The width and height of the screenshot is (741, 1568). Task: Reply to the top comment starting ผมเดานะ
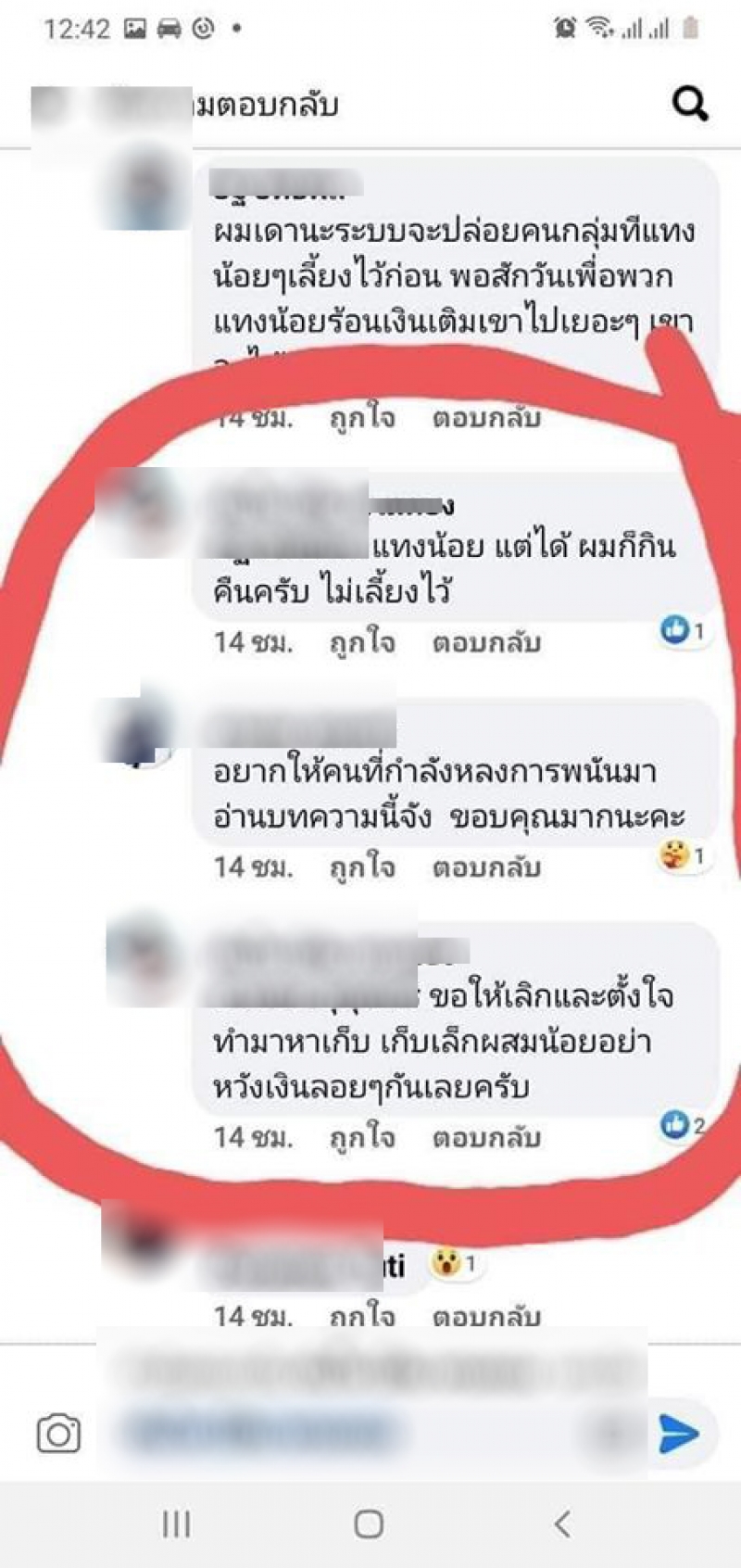pos(486,418)
